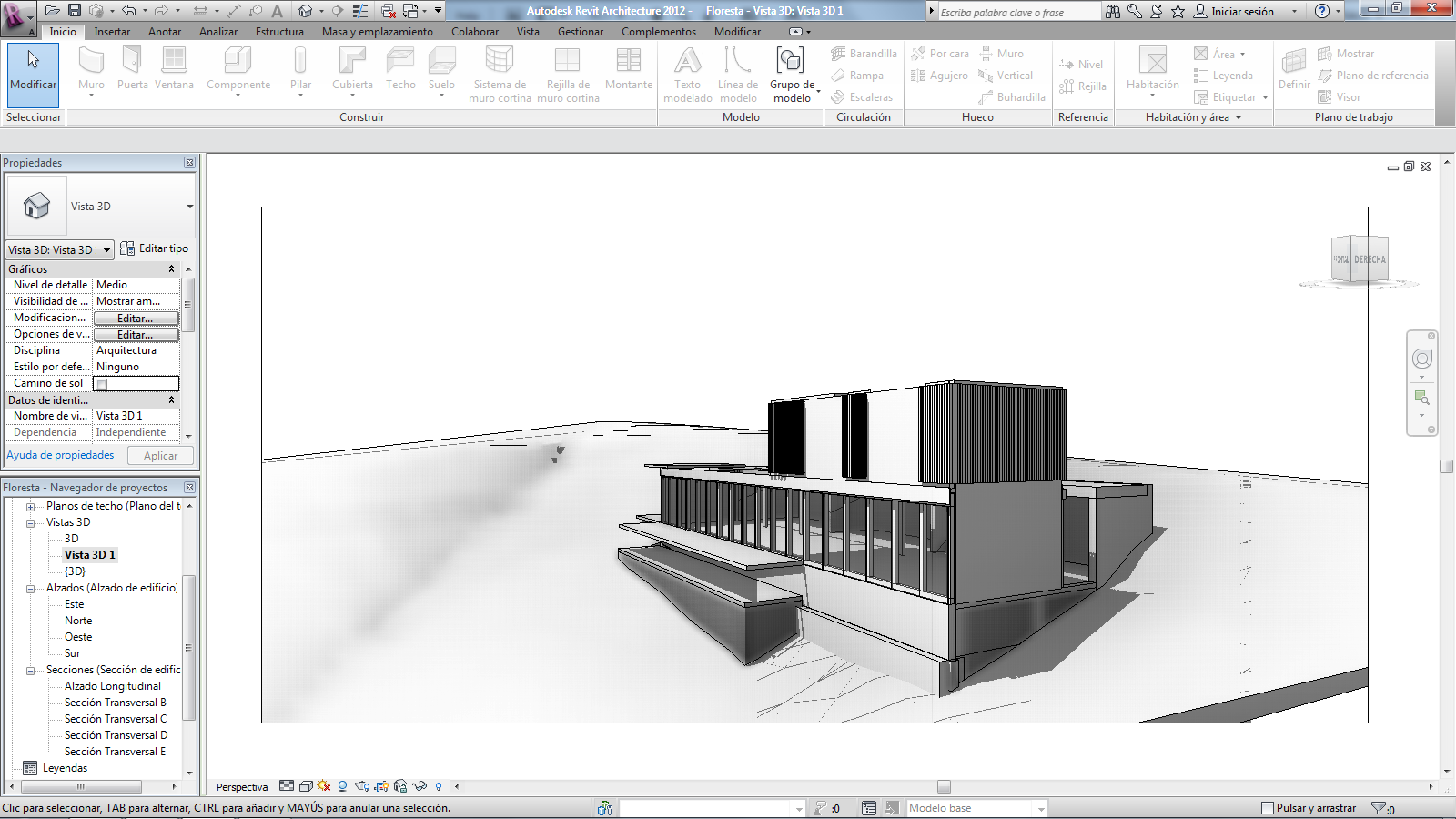Open the Gestionar menu tab
The image size is (1456, 819).
click(580, 31)
